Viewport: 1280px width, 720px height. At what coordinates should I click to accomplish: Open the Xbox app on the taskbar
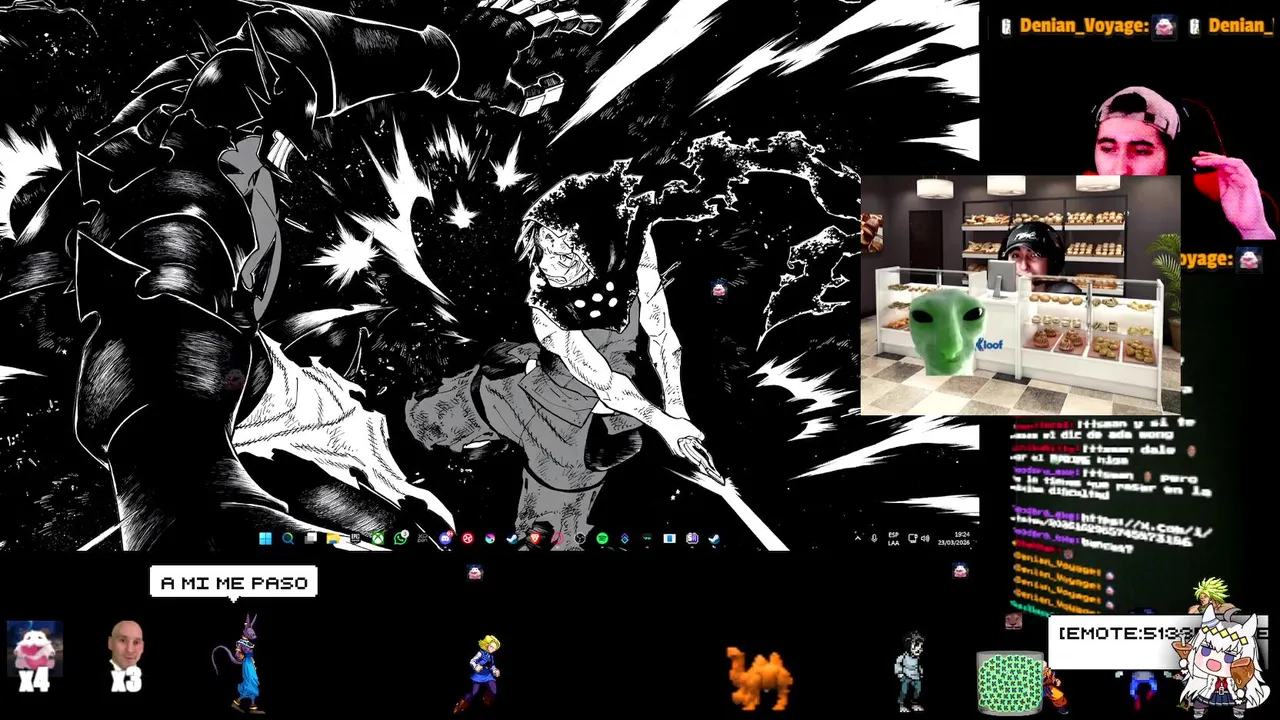(x=378, y=538)
